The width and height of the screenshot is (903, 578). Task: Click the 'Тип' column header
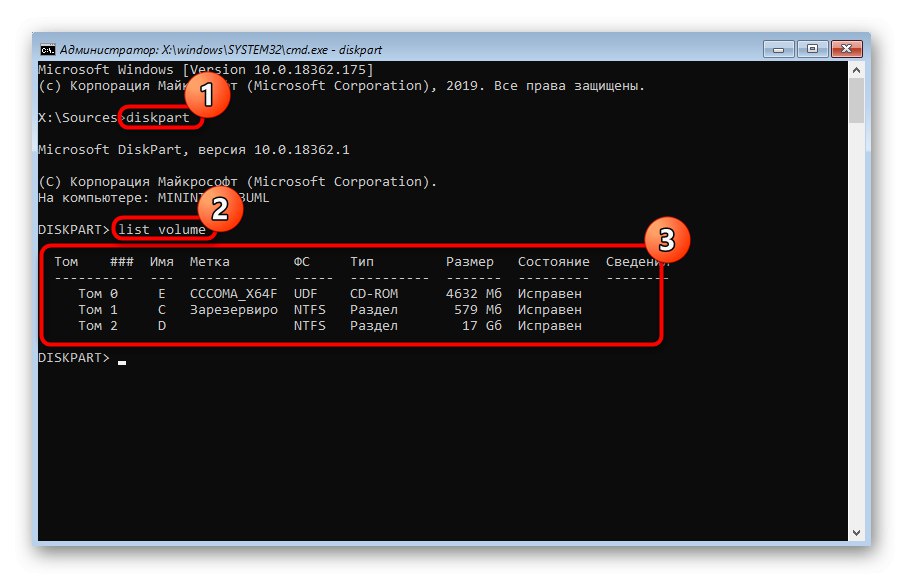(362, 261)
